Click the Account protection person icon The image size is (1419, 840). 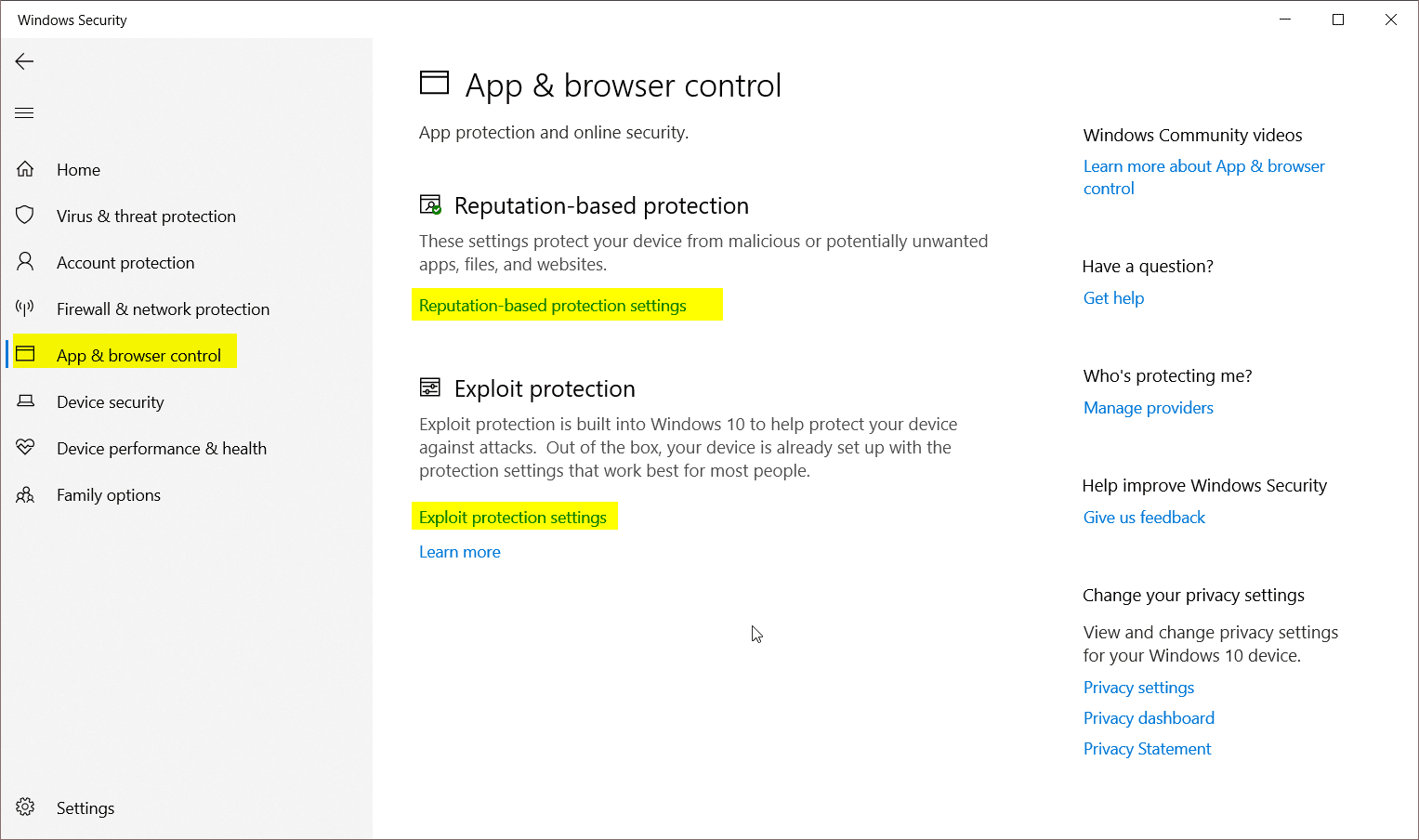tap(25, 262)
